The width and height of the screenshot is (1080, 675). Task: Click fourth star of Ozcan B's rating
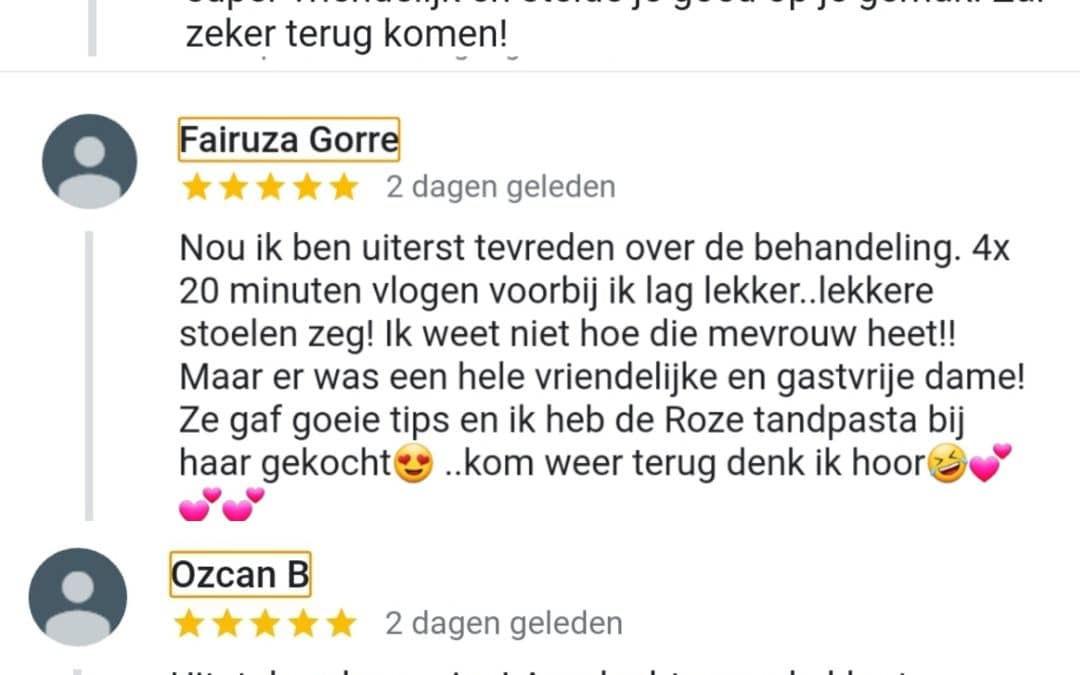(x=303, y=623)
